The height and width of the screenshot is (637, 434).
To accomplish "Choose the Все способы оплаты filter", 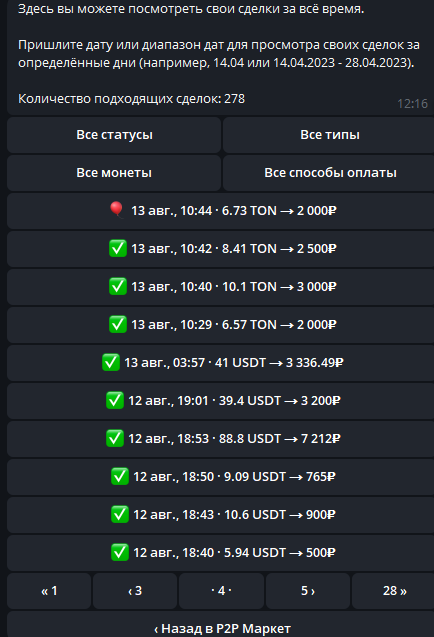I will point(329,173).
